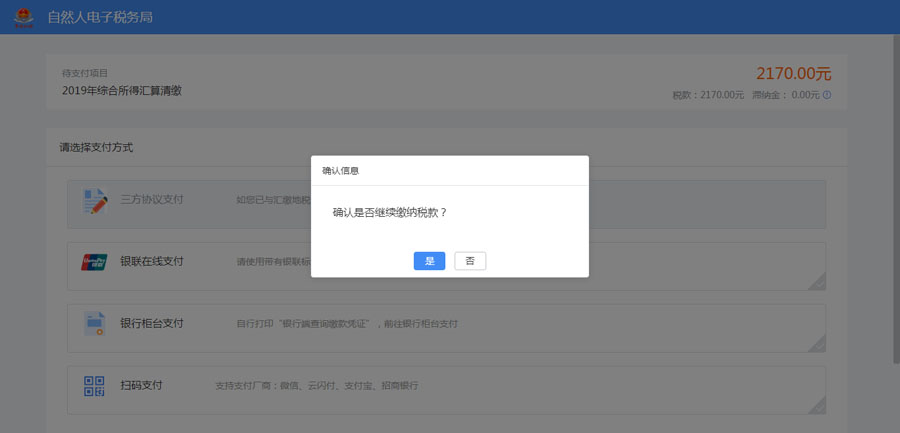Click corner mark on 扫码支付 row
900x433 pixels.
(817, 406)
